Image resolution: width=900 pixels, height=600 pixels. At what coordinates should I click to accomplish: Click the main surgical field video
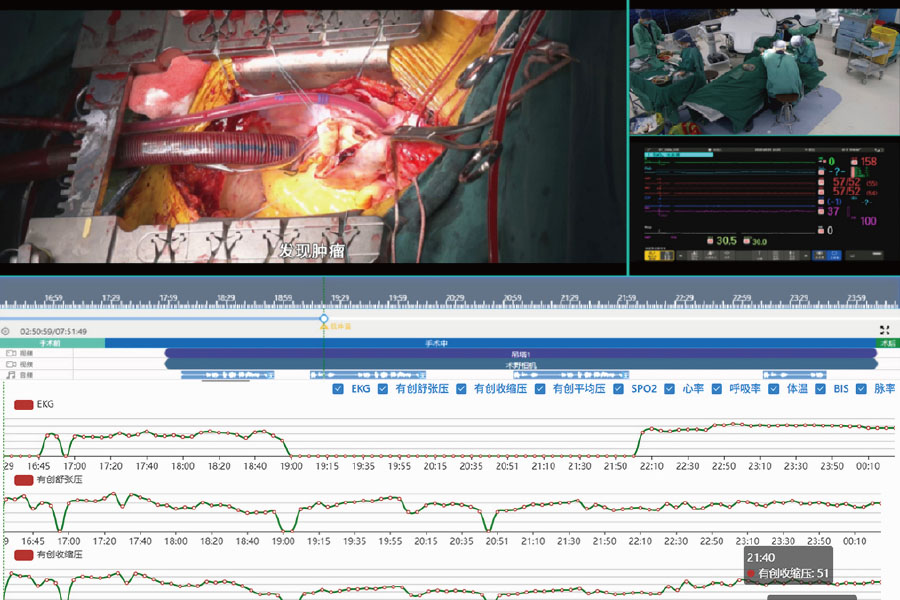(313, 137)
